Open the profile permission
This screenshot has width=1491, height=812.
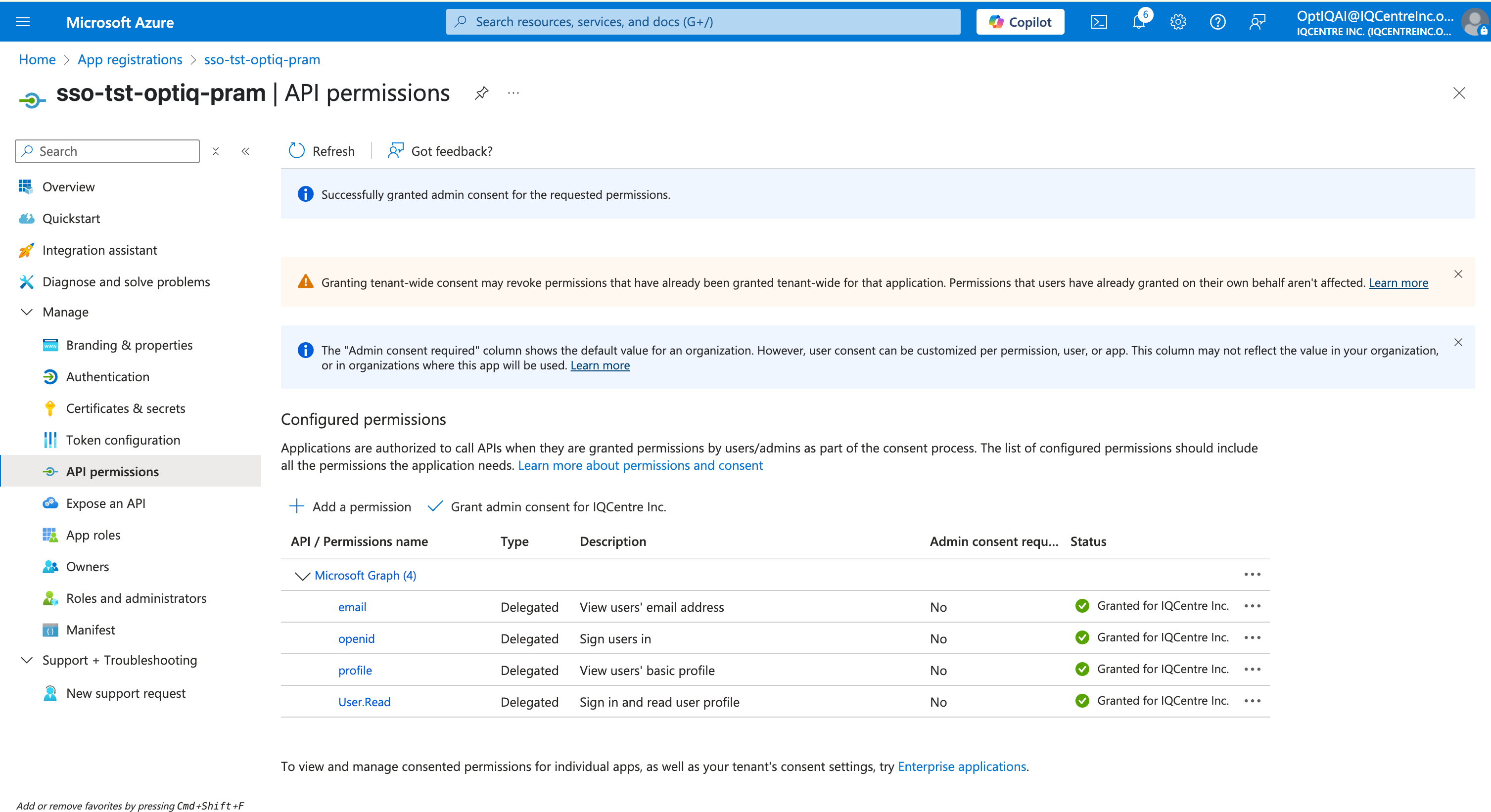(x=355, y=670)
